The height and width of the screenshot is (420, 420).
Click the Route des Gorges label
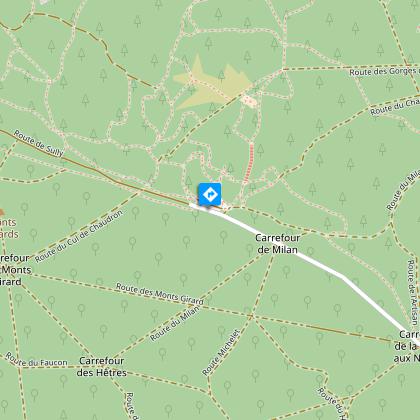pyautogui.click(x=384, y=72)
